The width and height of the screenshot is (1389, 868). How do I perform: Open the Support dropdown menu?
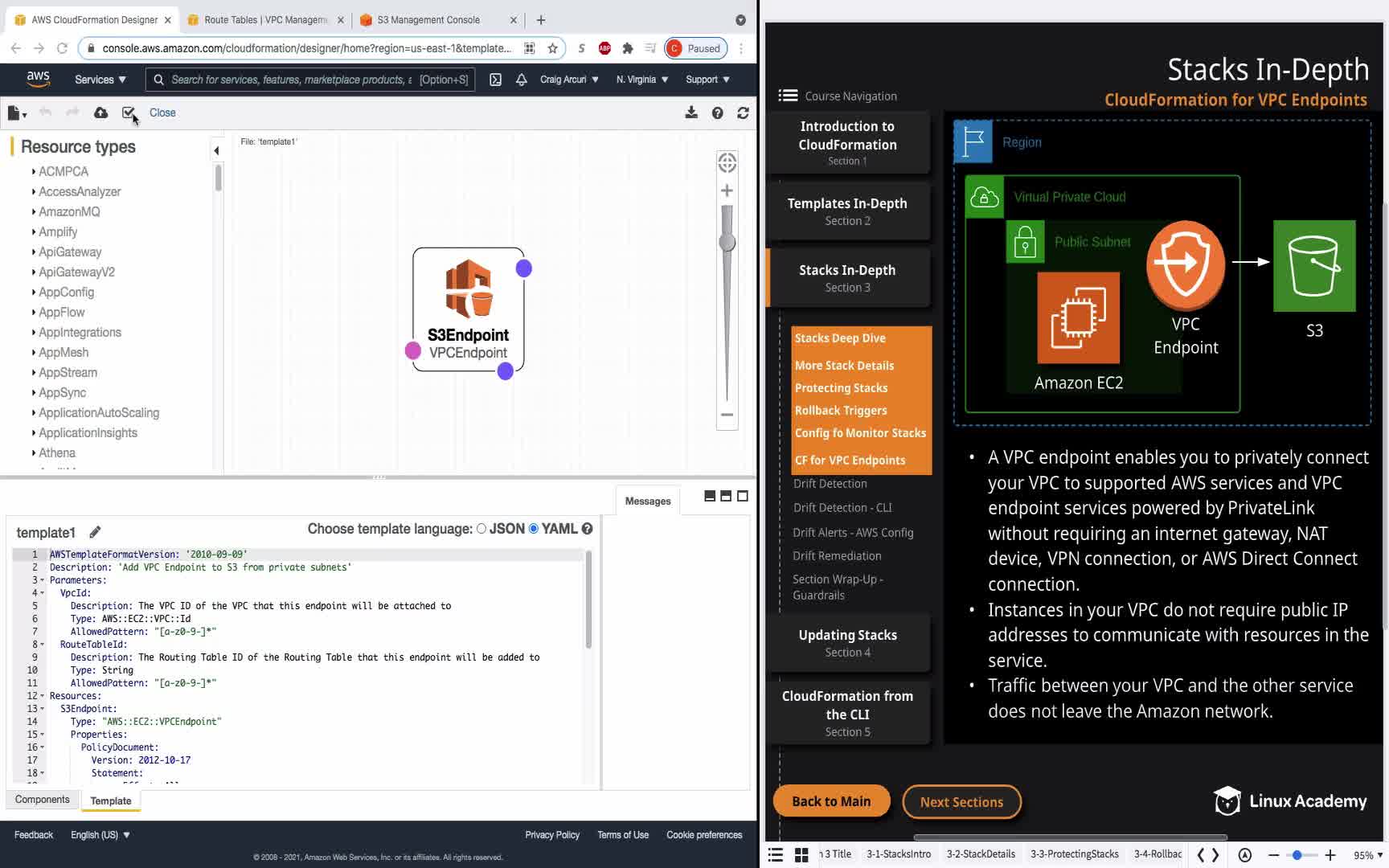707,80
